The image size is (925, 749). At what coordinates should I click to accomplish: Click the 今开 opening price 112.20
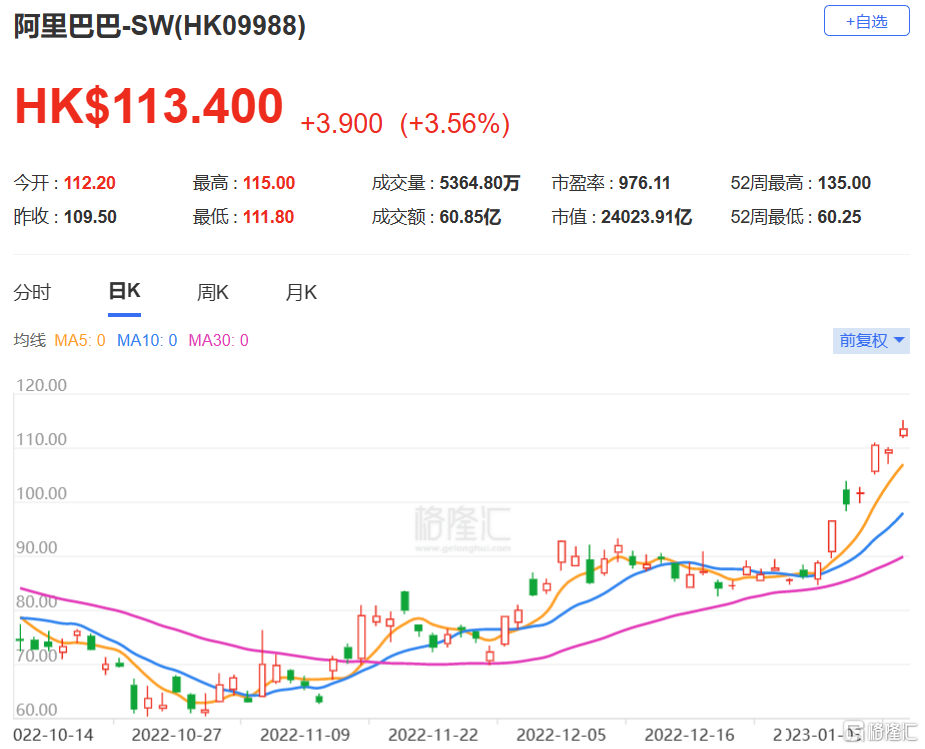90,183
